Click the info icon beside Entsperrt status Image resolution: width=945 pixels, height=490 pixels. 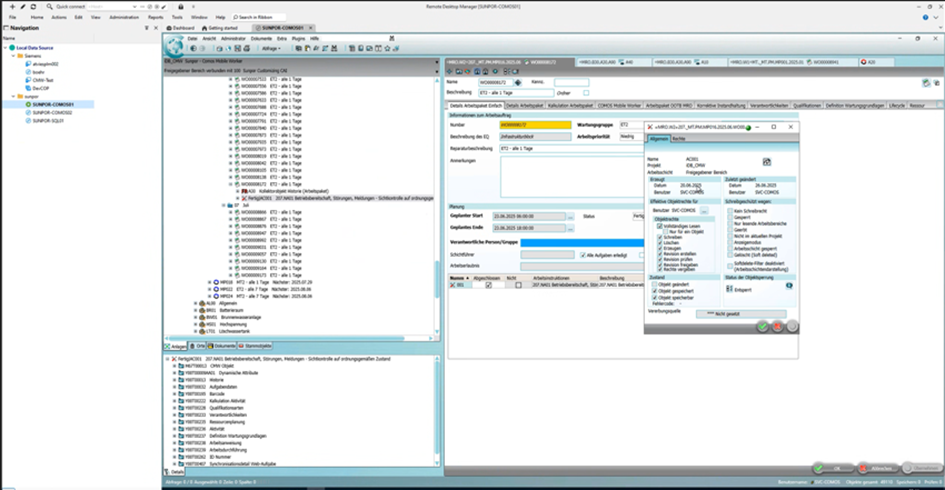point(788,285)
